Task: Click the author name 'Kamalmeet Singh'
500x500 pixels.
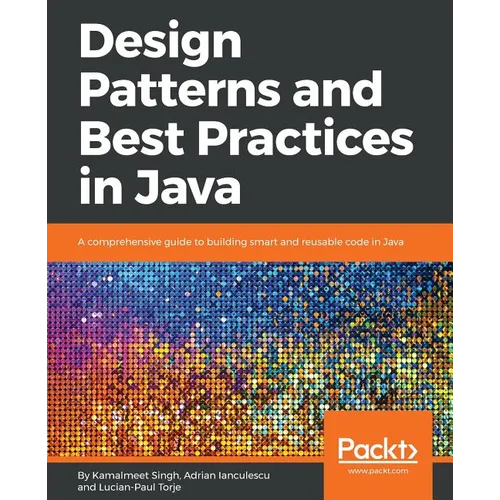Action: pyautogui.click(x=136, y=475)
